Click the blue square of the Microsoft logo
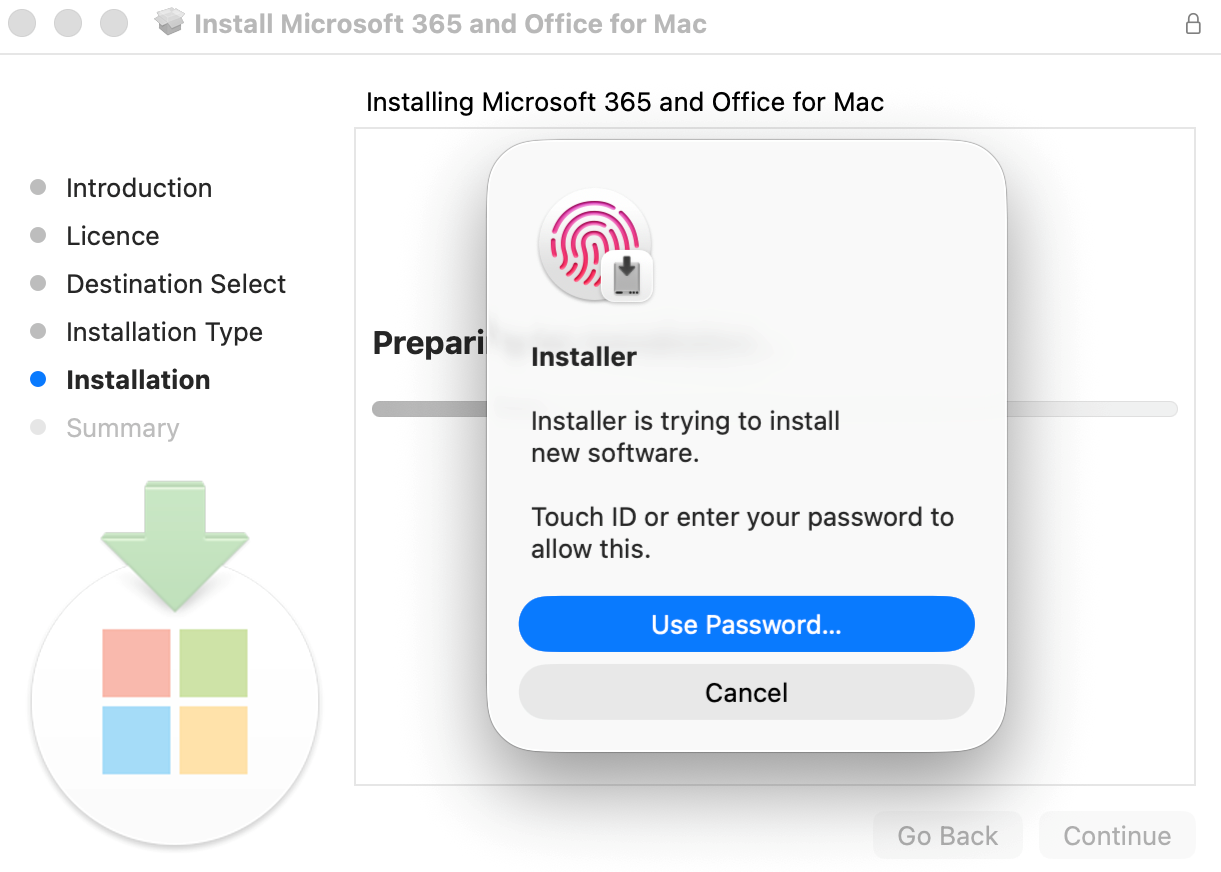 click(x=136, y=740)
